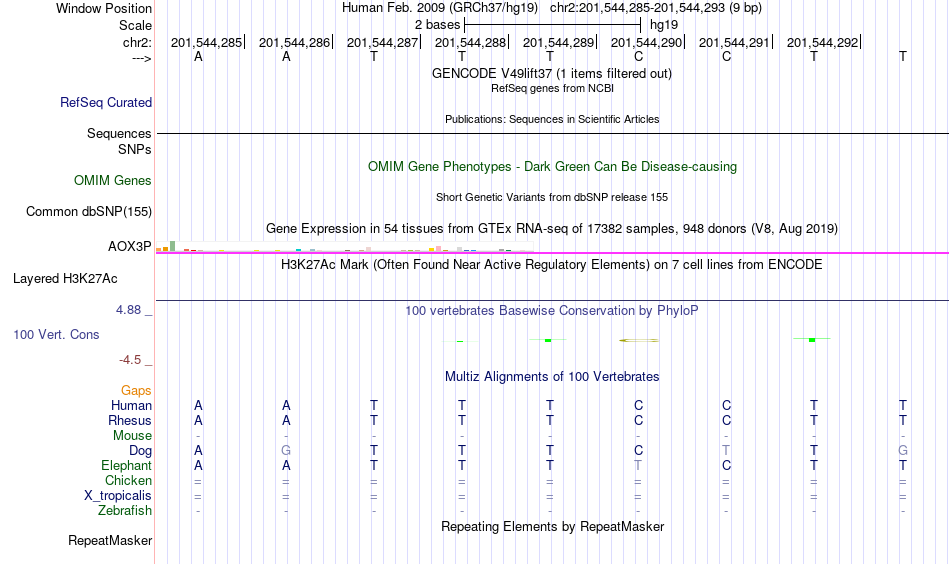Click the 'chr2:' ruler label

click(x=138, y=42)
